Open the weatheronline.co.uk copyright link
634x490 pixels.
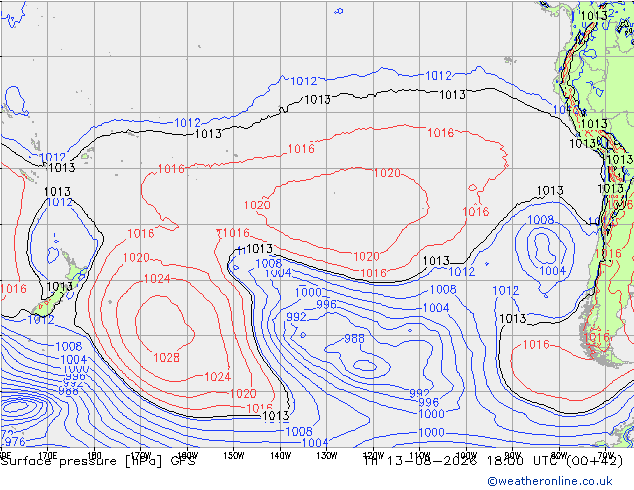pos(550,481)
